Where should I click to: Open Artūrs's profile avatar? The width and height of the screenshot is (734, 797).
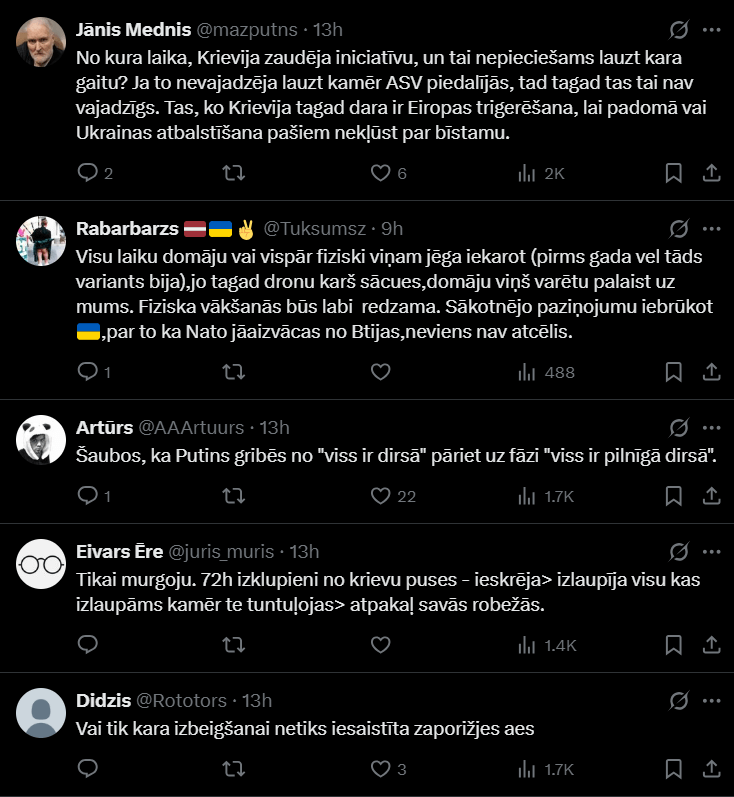pyautogui.click(x=42, y=437)
